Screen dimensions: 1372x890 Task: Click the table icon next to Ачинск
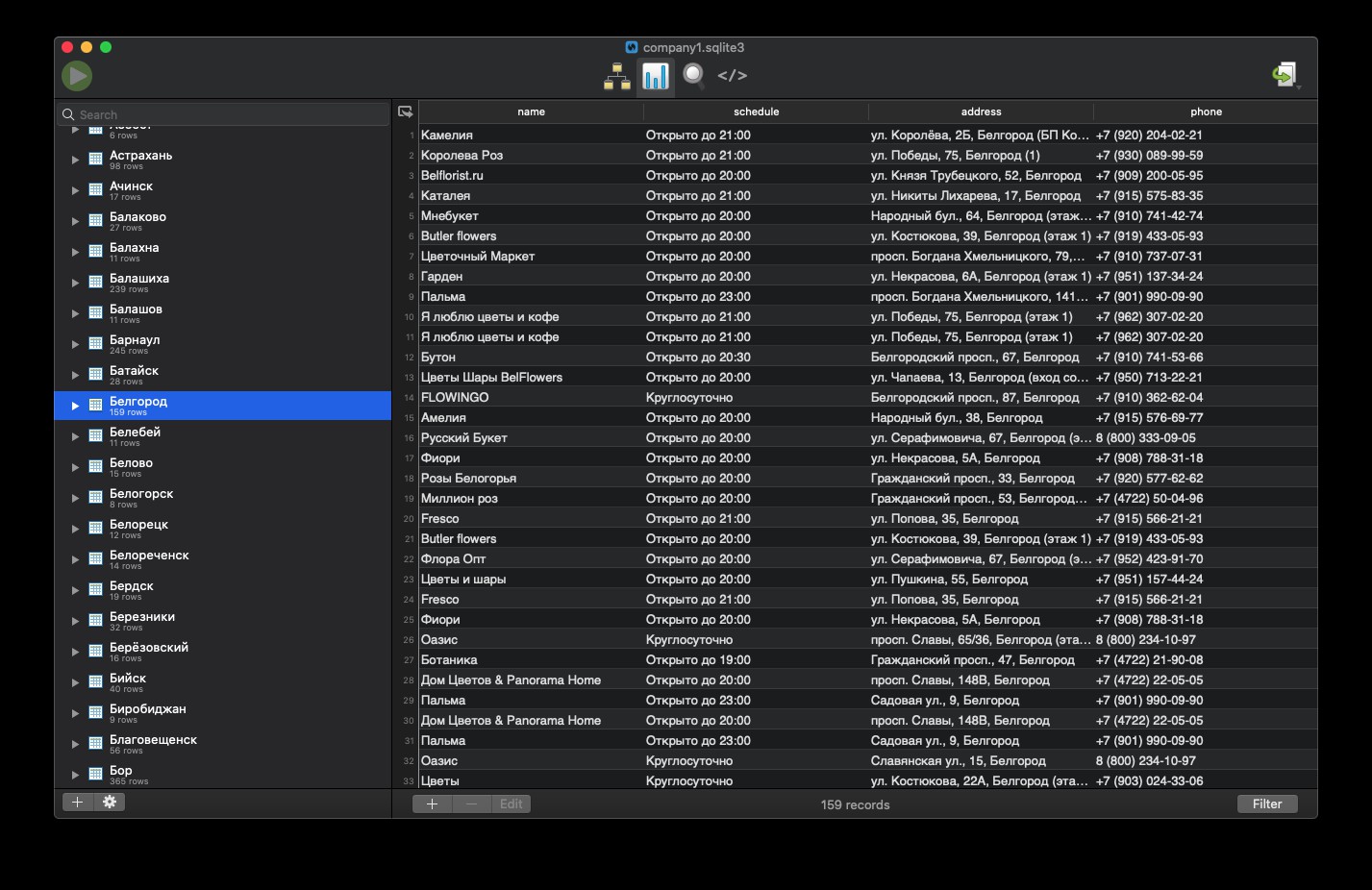(95, 190)
